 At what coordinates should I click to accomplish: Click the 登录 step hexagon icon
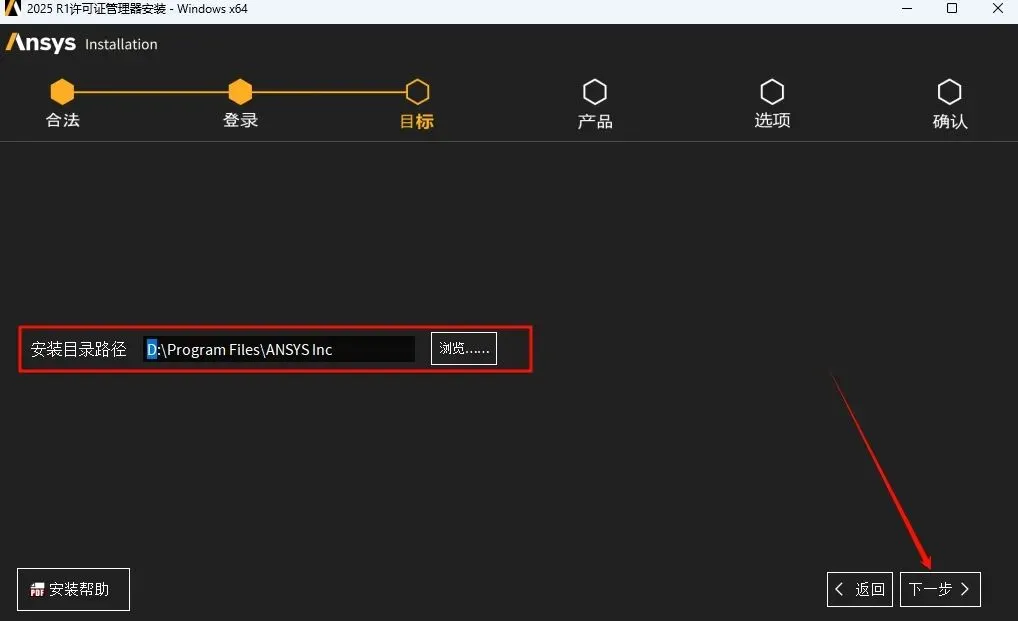(240, 91)
